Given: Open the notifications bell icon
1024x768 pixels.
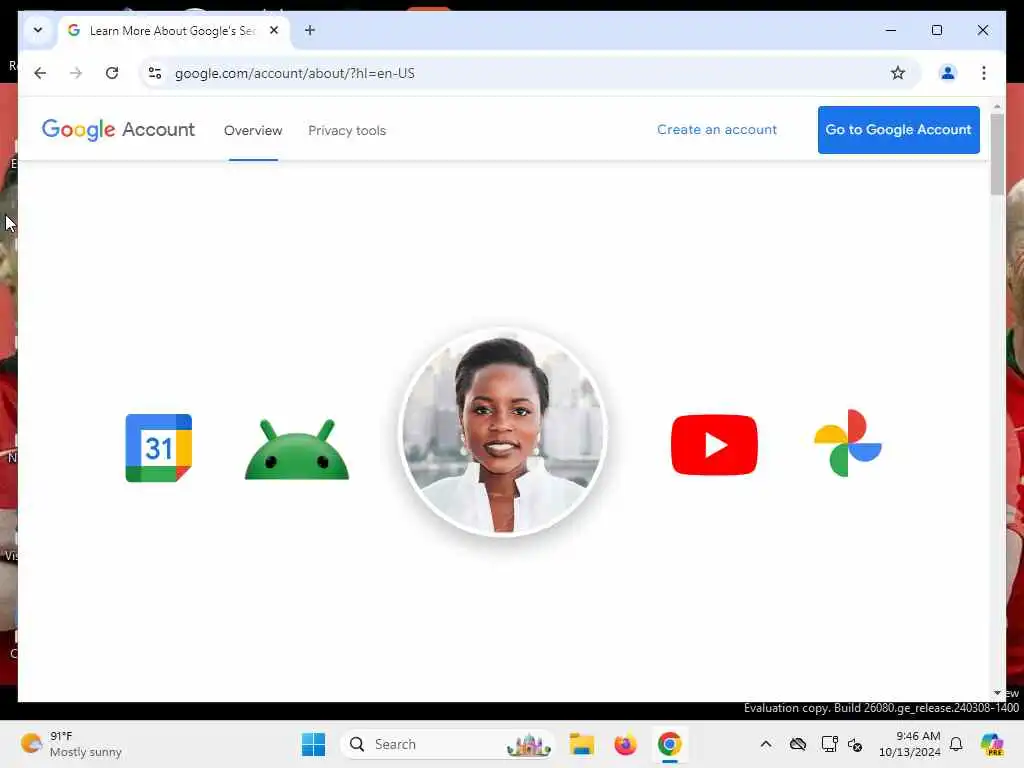Looking at the screenshot, I should point(955,744).
